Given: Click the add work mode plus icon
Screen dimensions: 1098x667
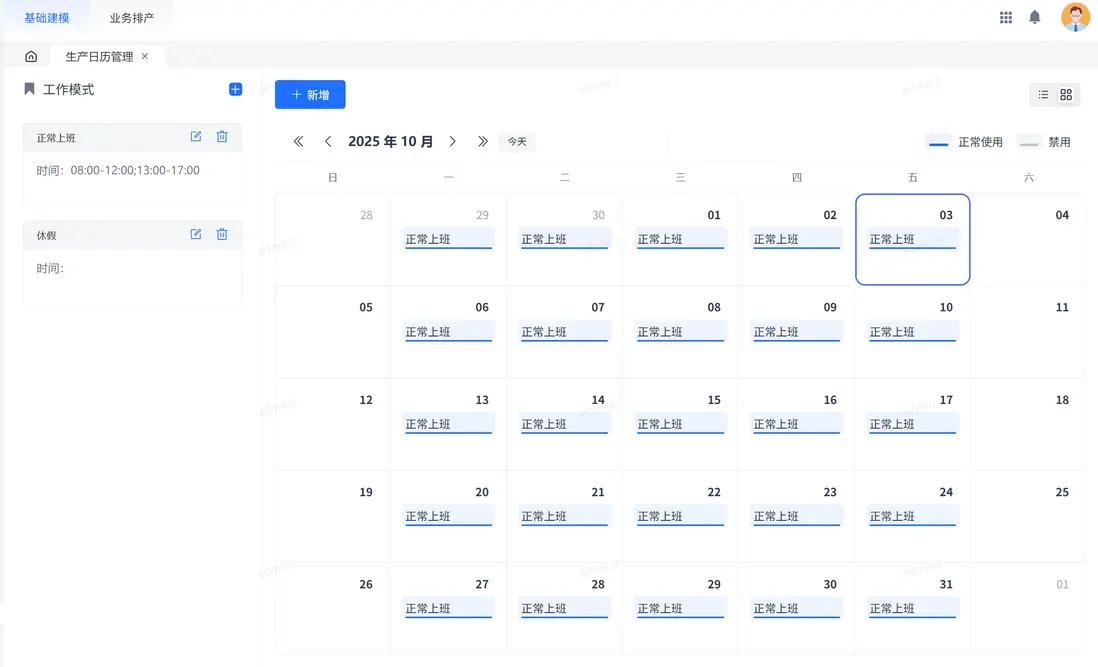Looking at the screenshot, I should (236, 90).
